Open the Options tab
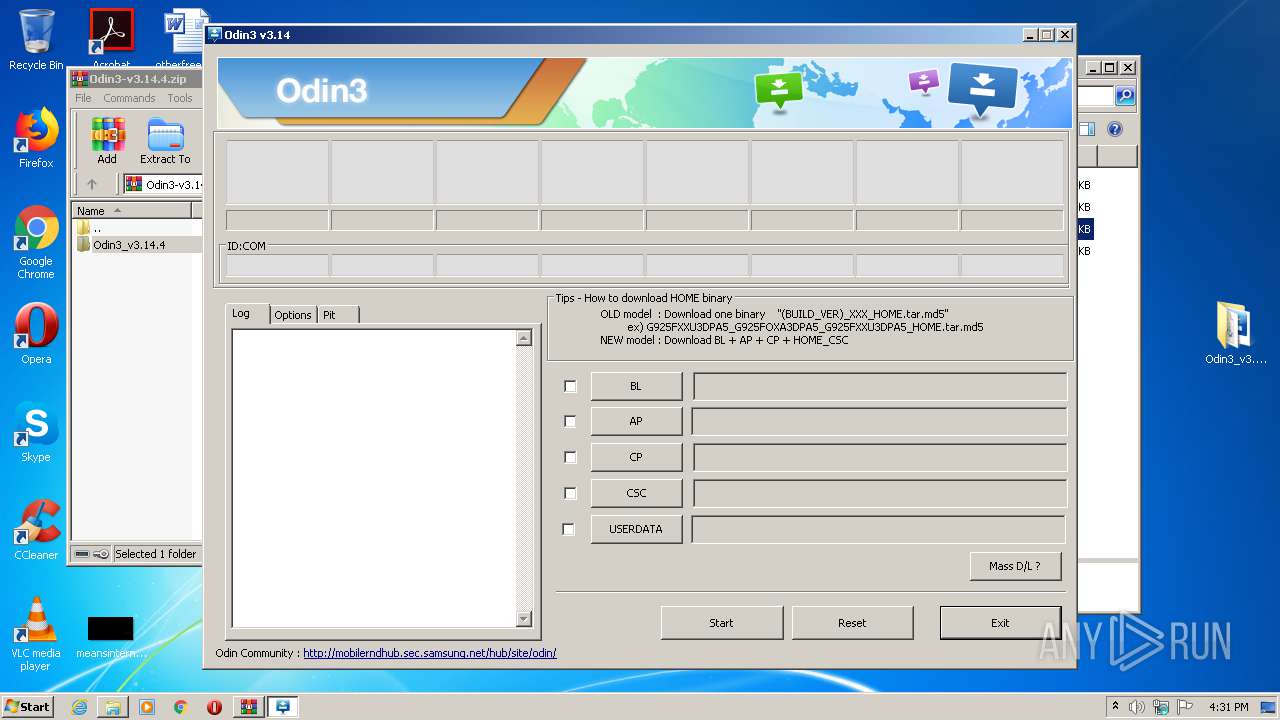This screenshot has height=720, width=1280. 293,315
